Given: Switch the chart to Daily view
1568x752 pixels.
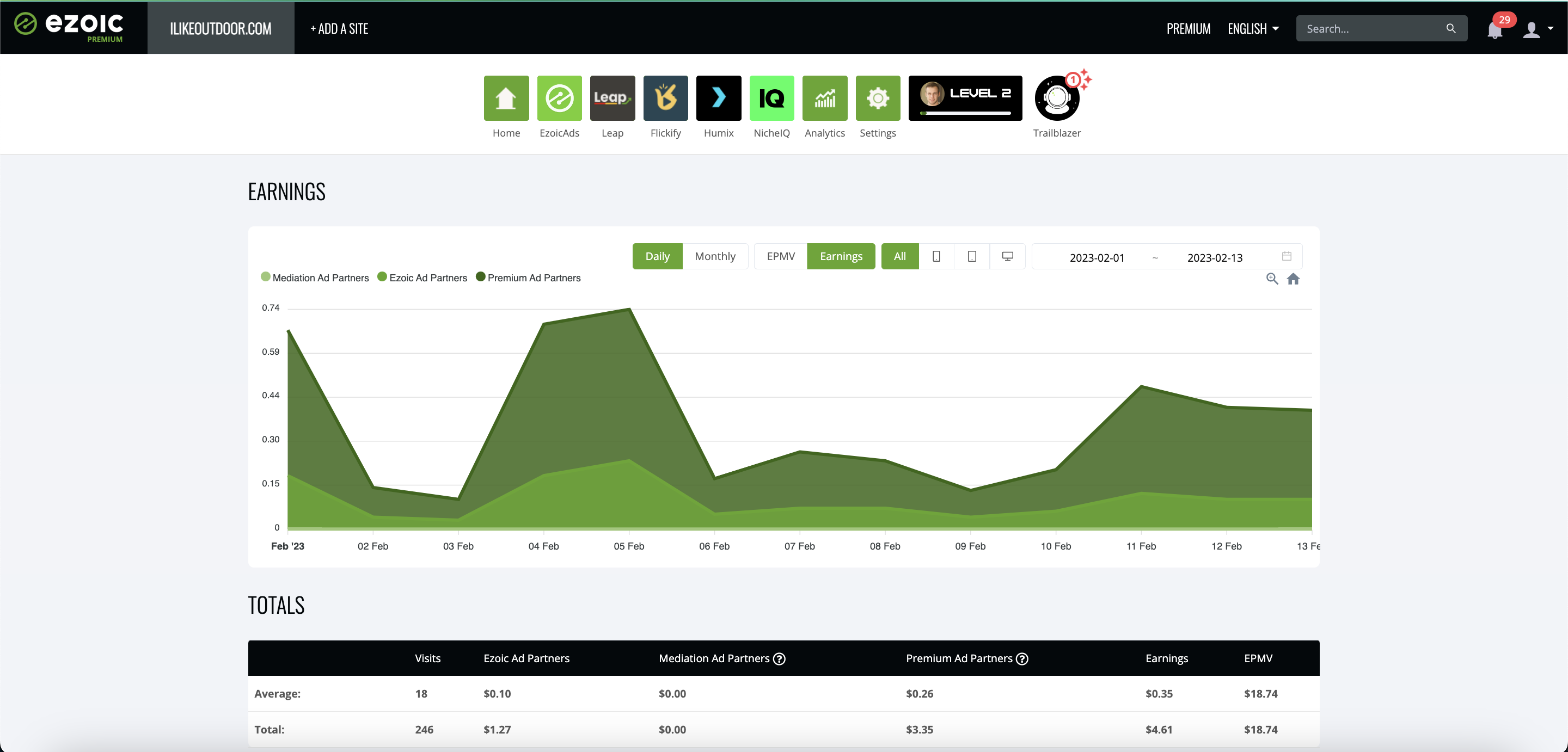Looking at the screenshot, I should click(x=657, y=256).
